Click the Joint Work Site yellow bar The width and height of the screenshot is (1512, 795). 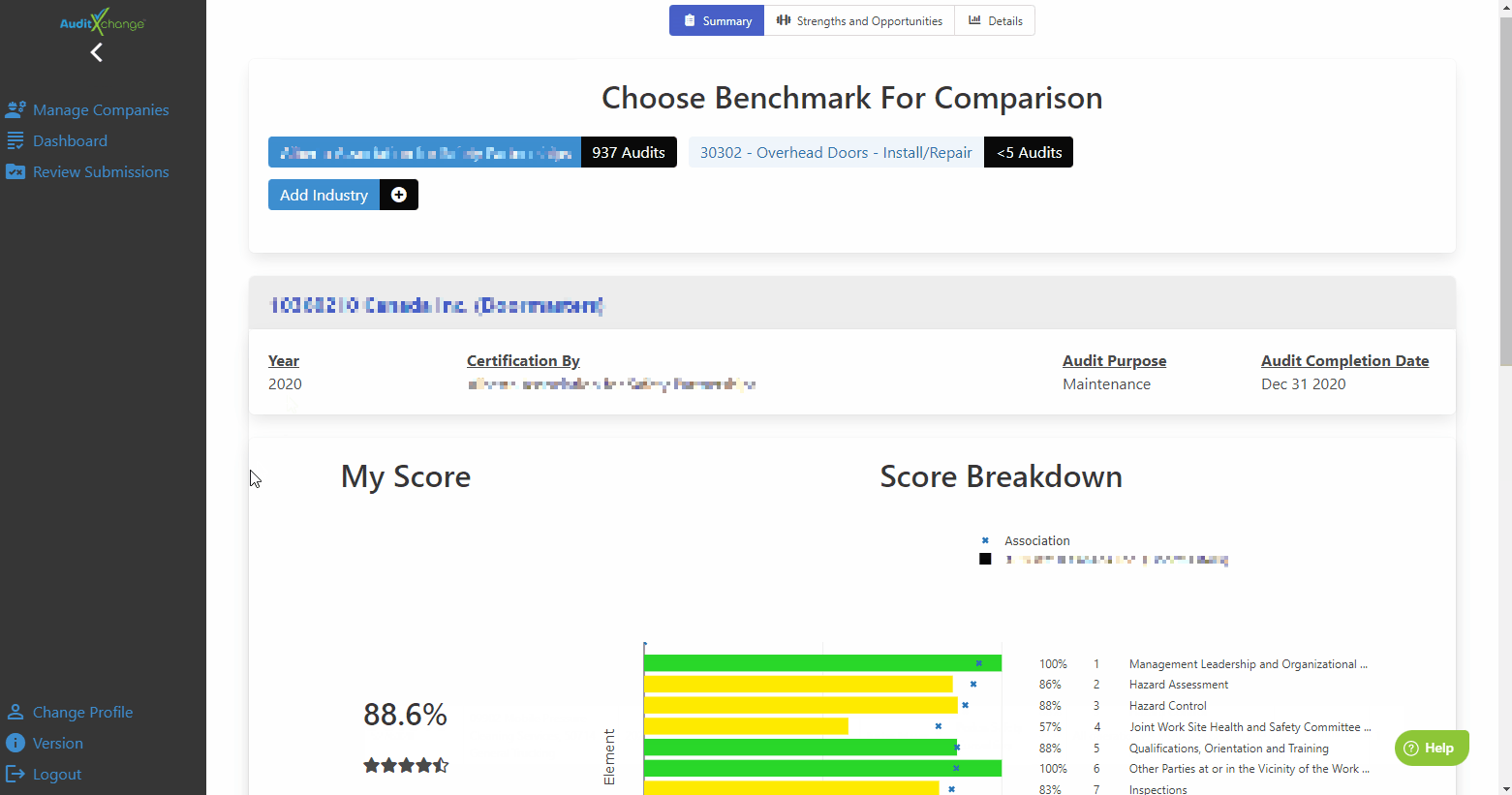(746, 726)
